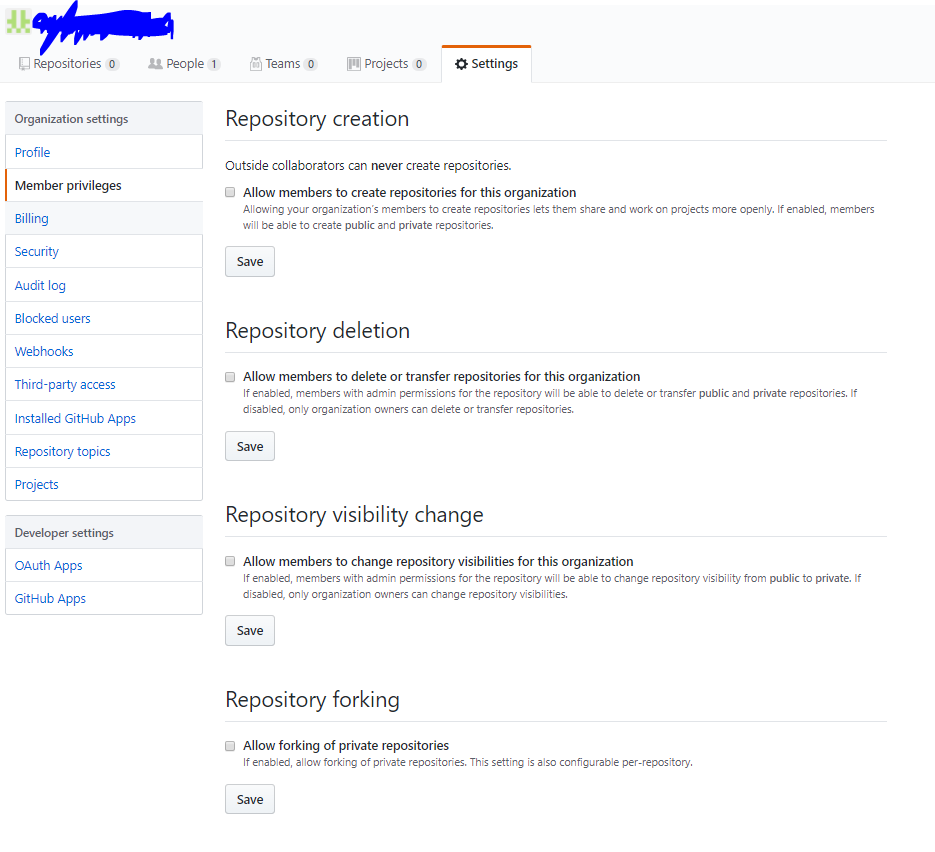Open Webhooks settings
The image size is (935, 852).
tap(104, 351)
